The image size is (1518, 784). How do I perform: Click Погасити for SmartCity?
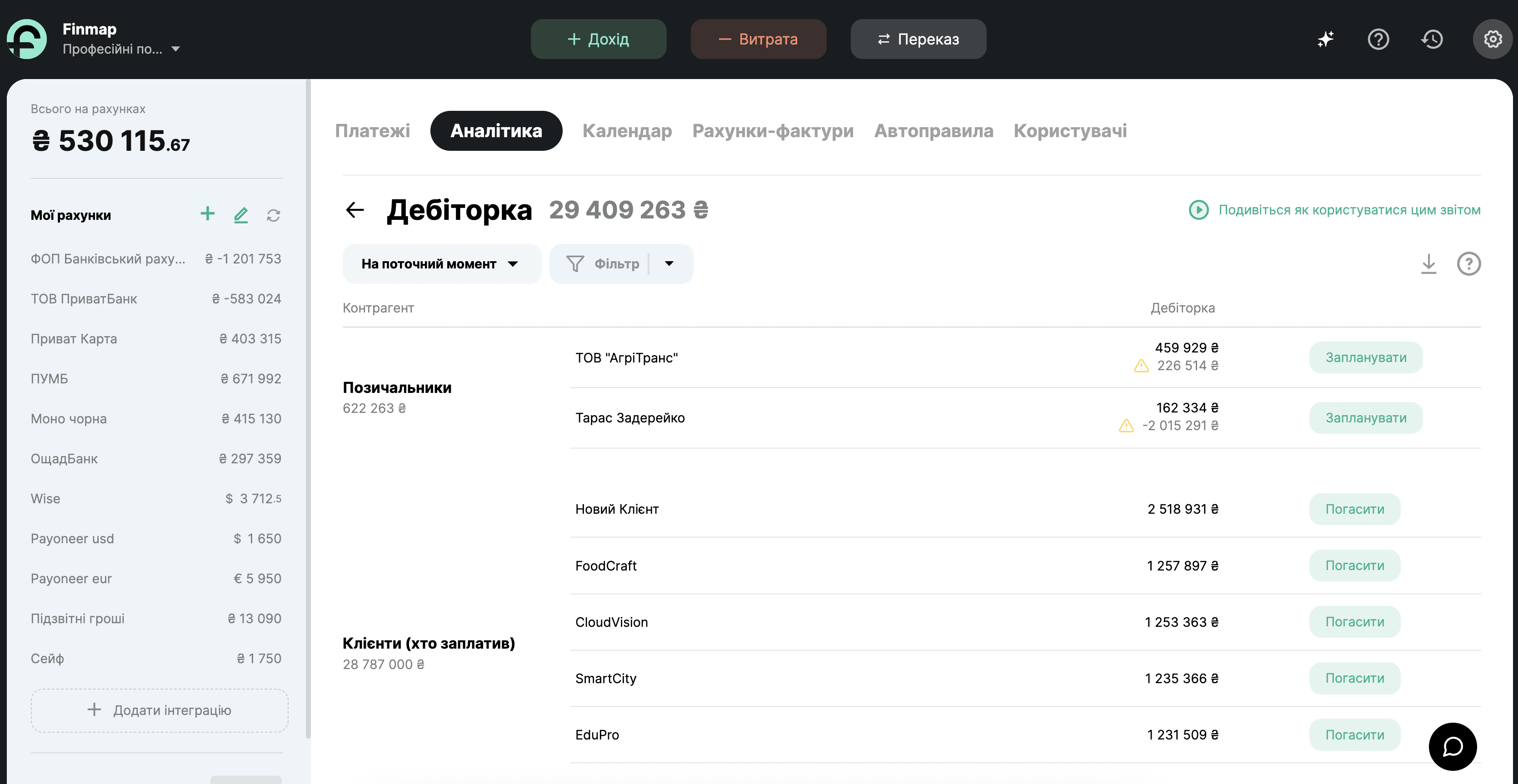pyautogui.click(x=1355, y=679)
